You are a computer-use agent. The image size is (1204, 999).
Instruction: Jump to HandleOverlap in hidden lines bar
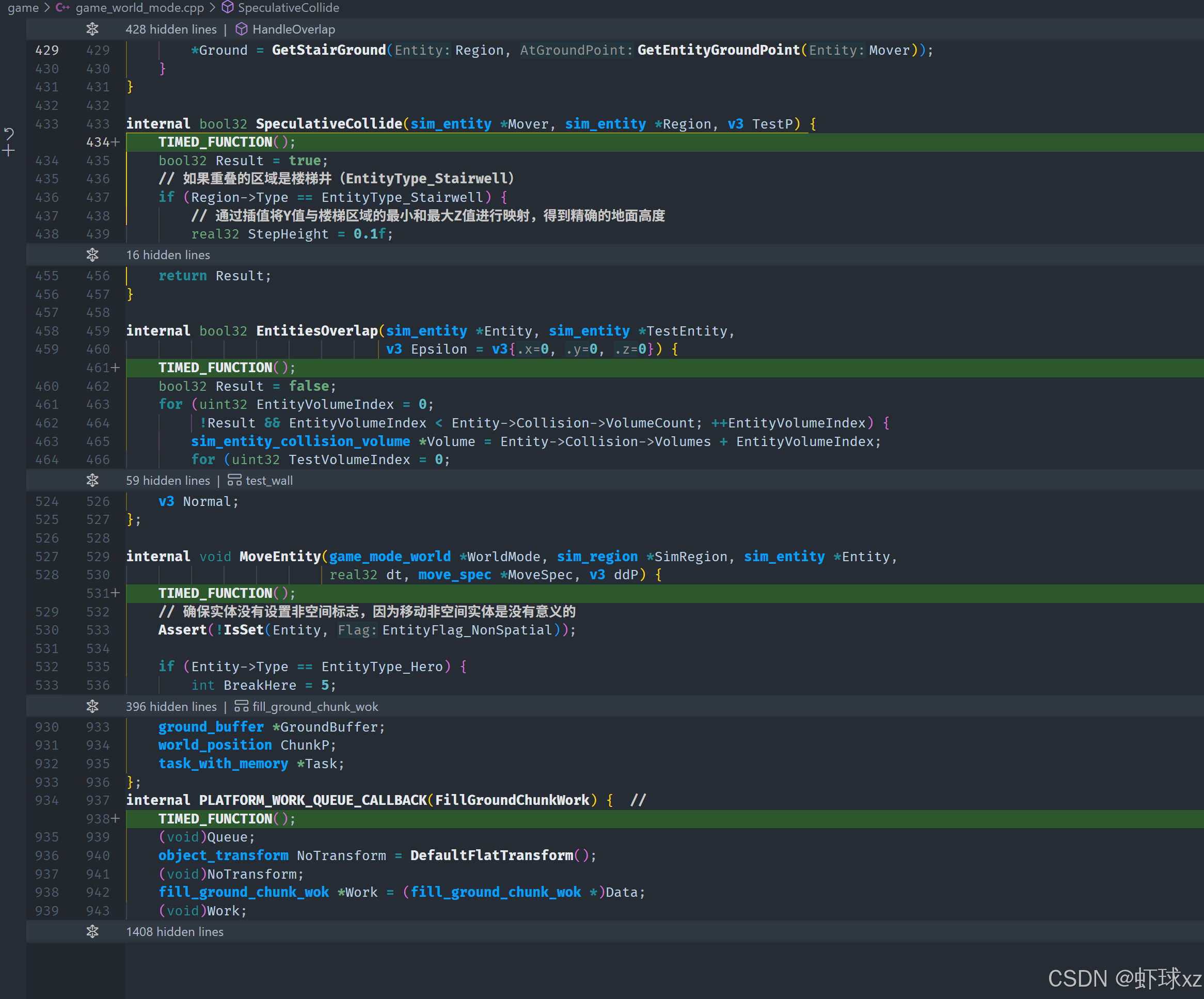(x=294, y=29)
